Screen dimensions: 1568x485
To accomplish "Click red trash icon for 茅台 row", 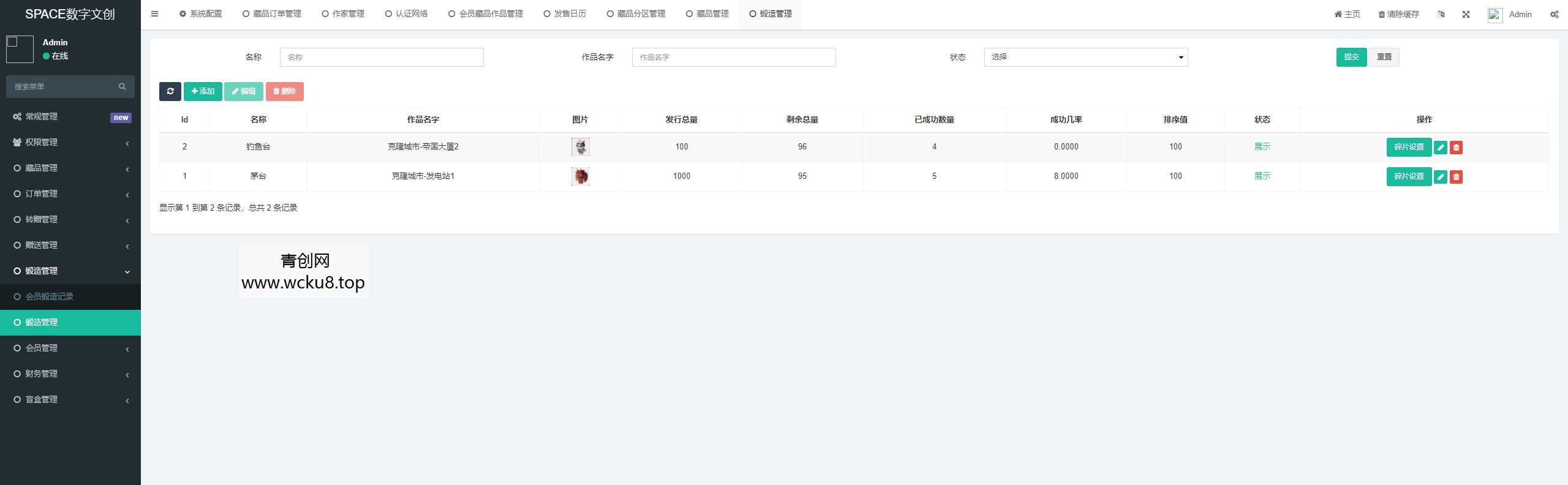I will pyautogui.click(x=1456, y=177).
